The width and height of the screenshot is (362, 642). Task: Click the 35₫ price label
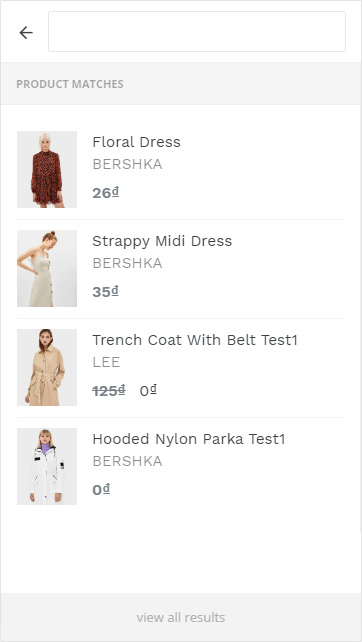coord(106,292)
